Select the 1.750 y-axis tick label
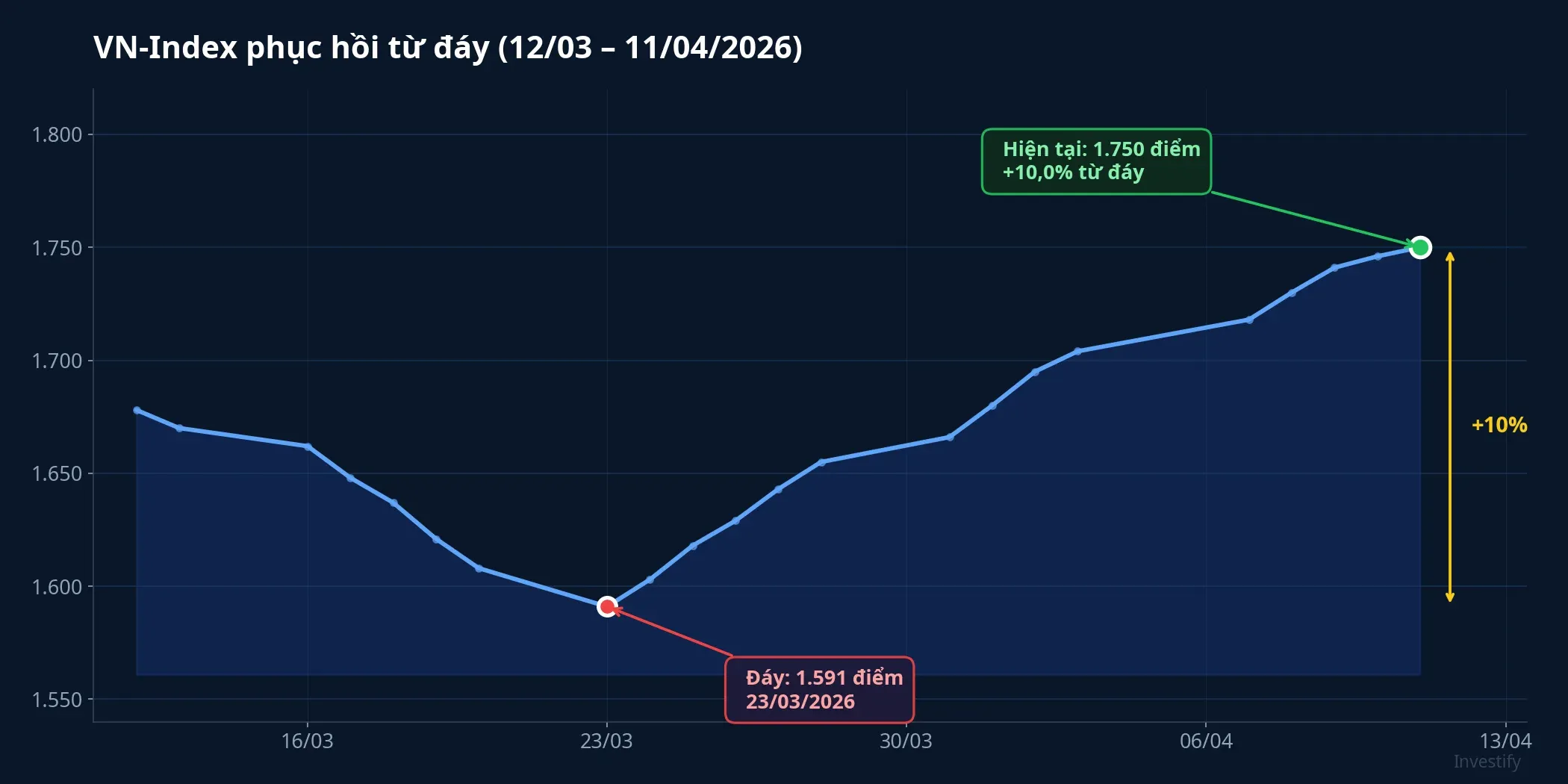1568x784 pixels. pyautogui.click(x=57, y=248)
